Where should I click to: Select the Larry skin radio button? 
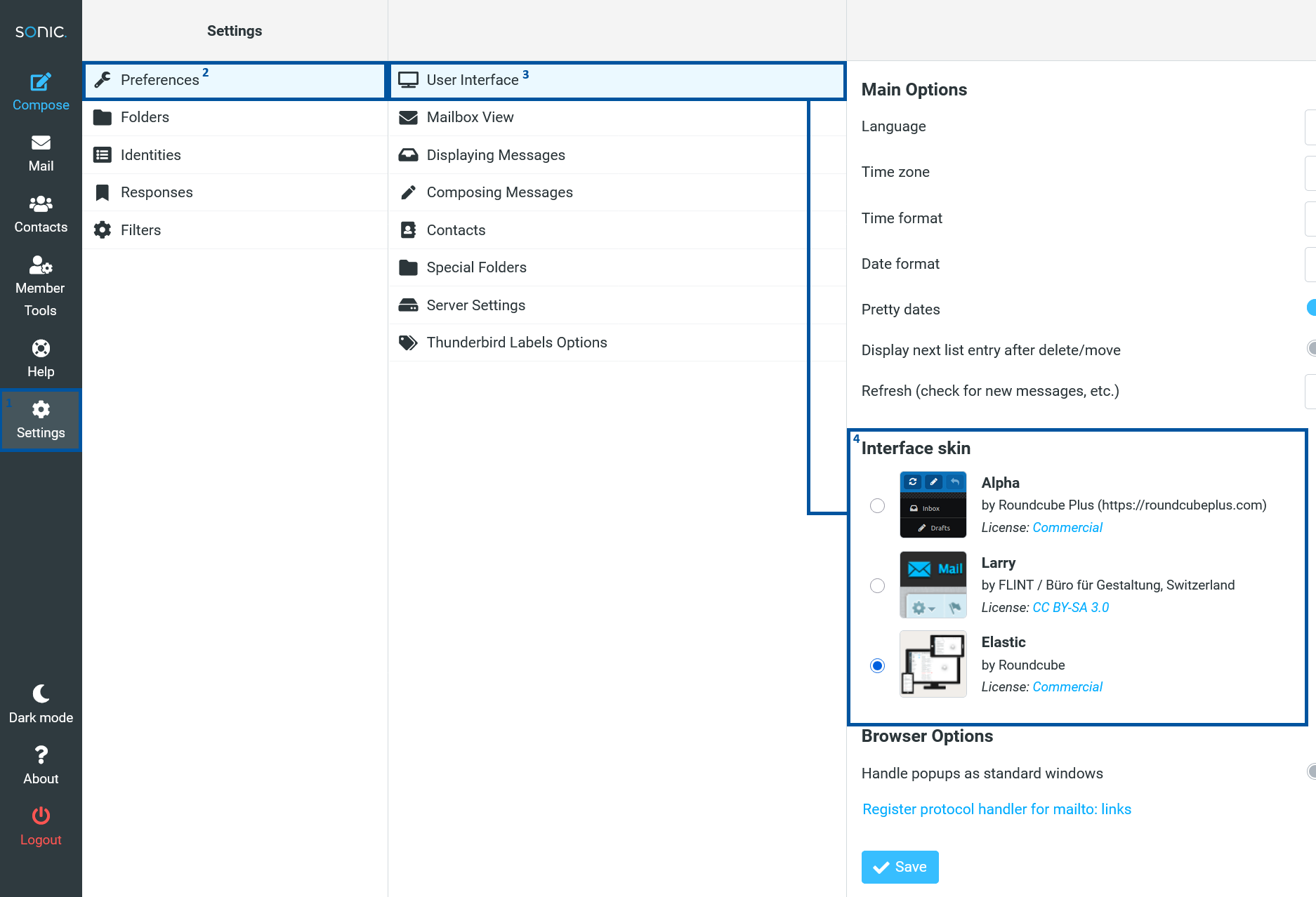pos(877,585)
